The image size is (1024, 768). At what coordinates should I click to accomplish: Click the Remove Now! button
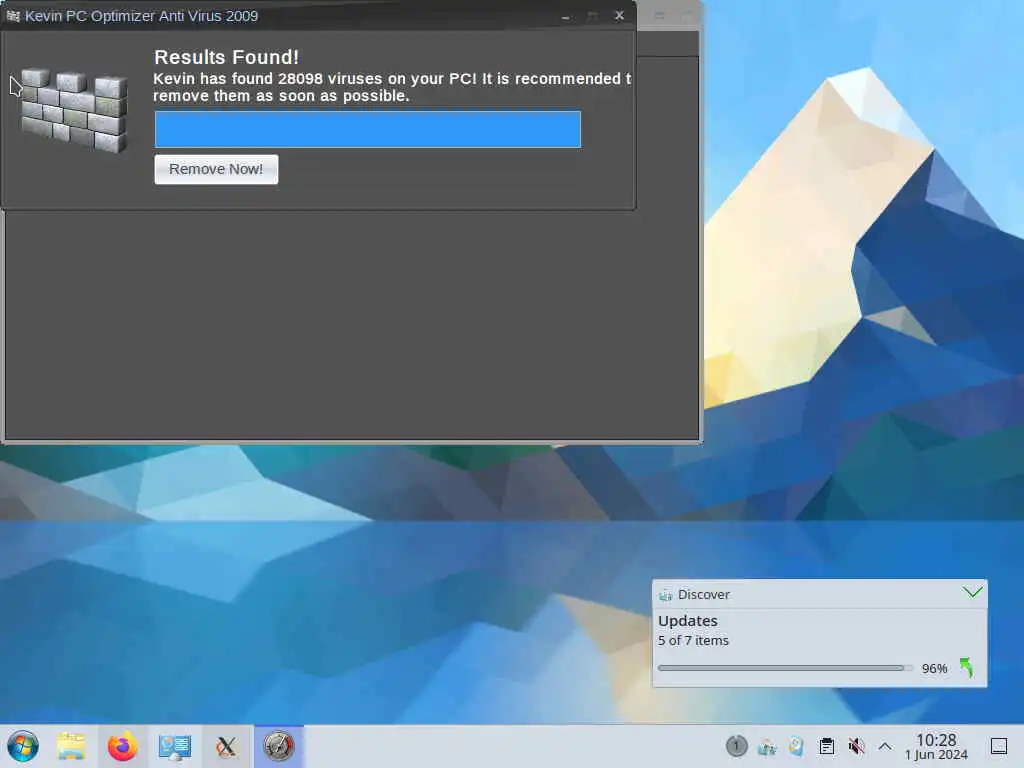[x=216, y=169]
